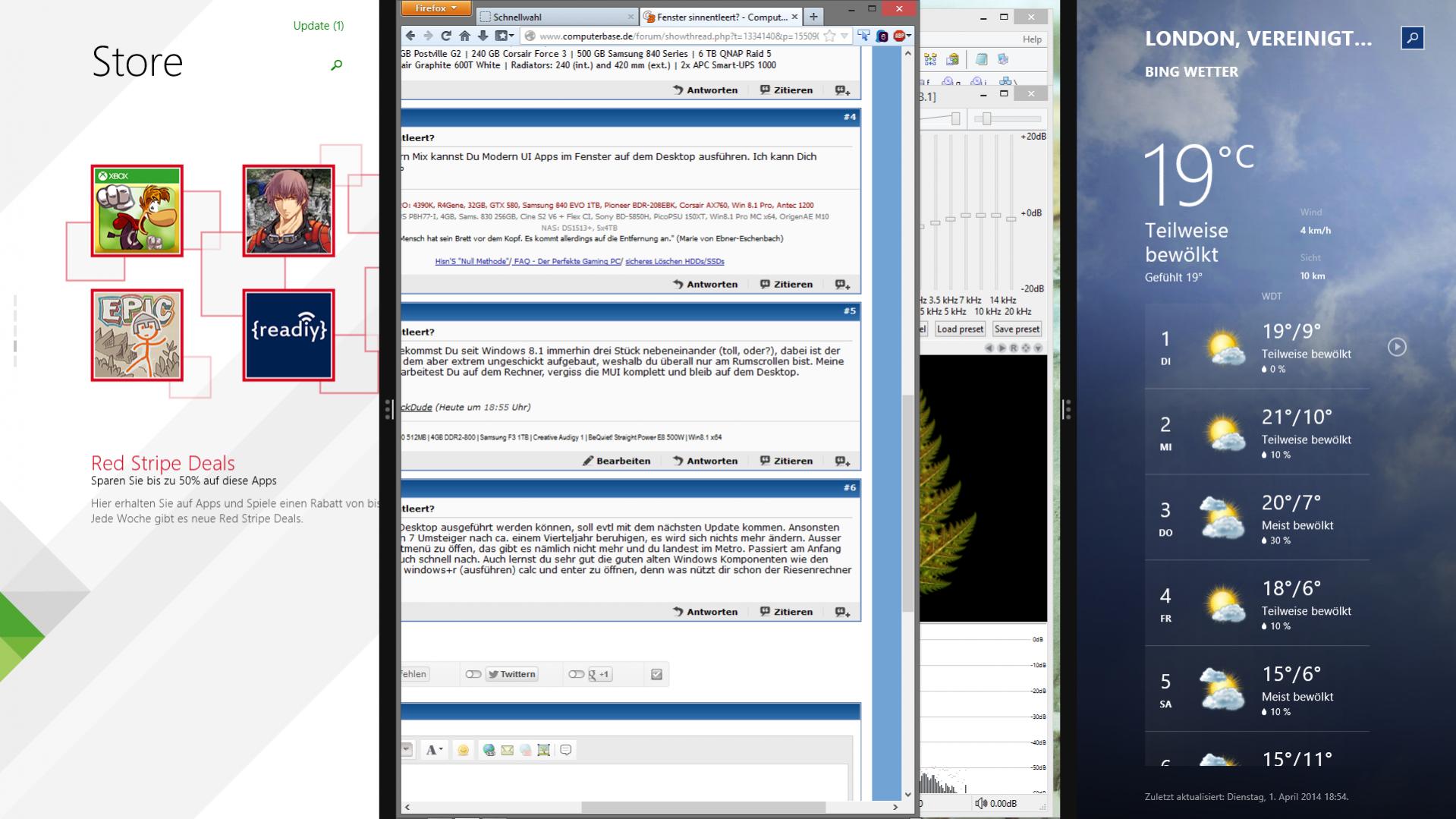
Task: Click the Firefox forward arrow
Action: point(429,36)
